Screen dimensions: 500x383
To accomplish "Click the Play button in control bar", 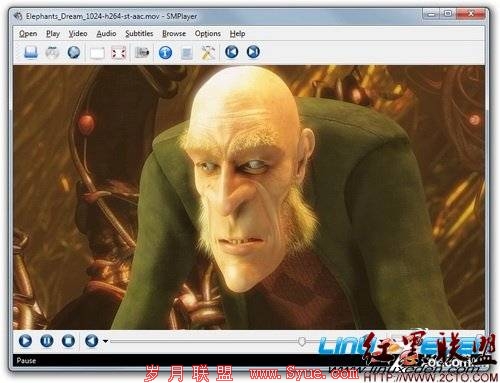I will pyautogui.click(x=25, y=341).
